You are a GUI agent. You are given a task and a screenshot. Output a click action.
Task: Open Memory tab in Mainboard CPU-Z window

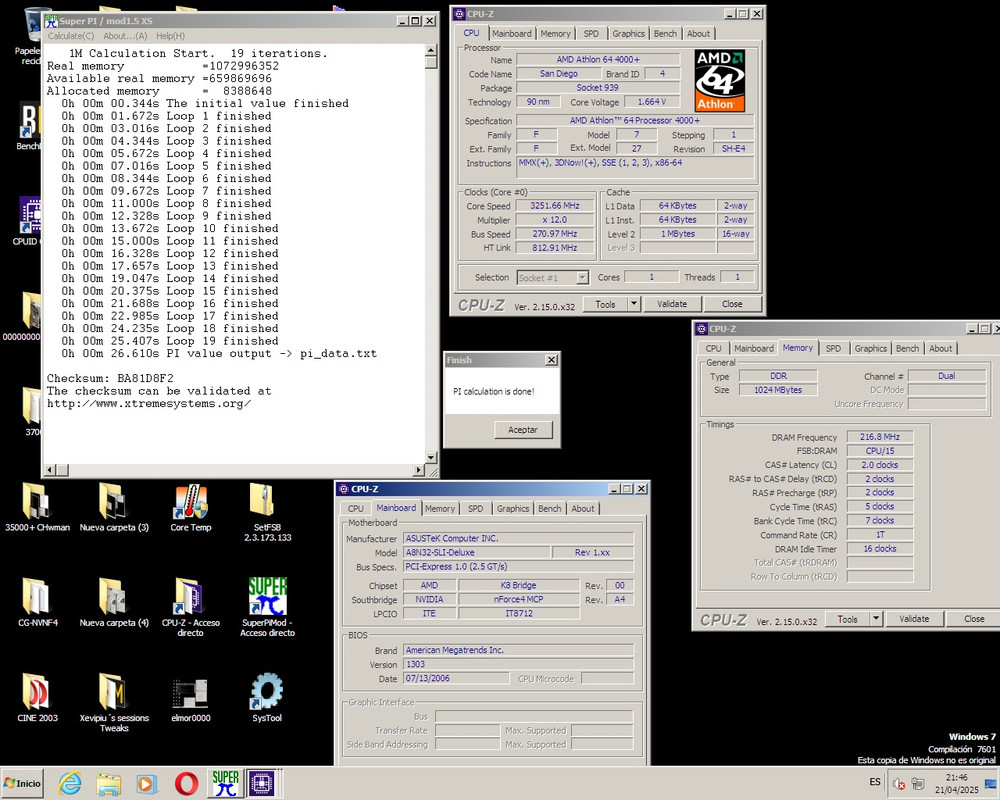pos(440,508)
